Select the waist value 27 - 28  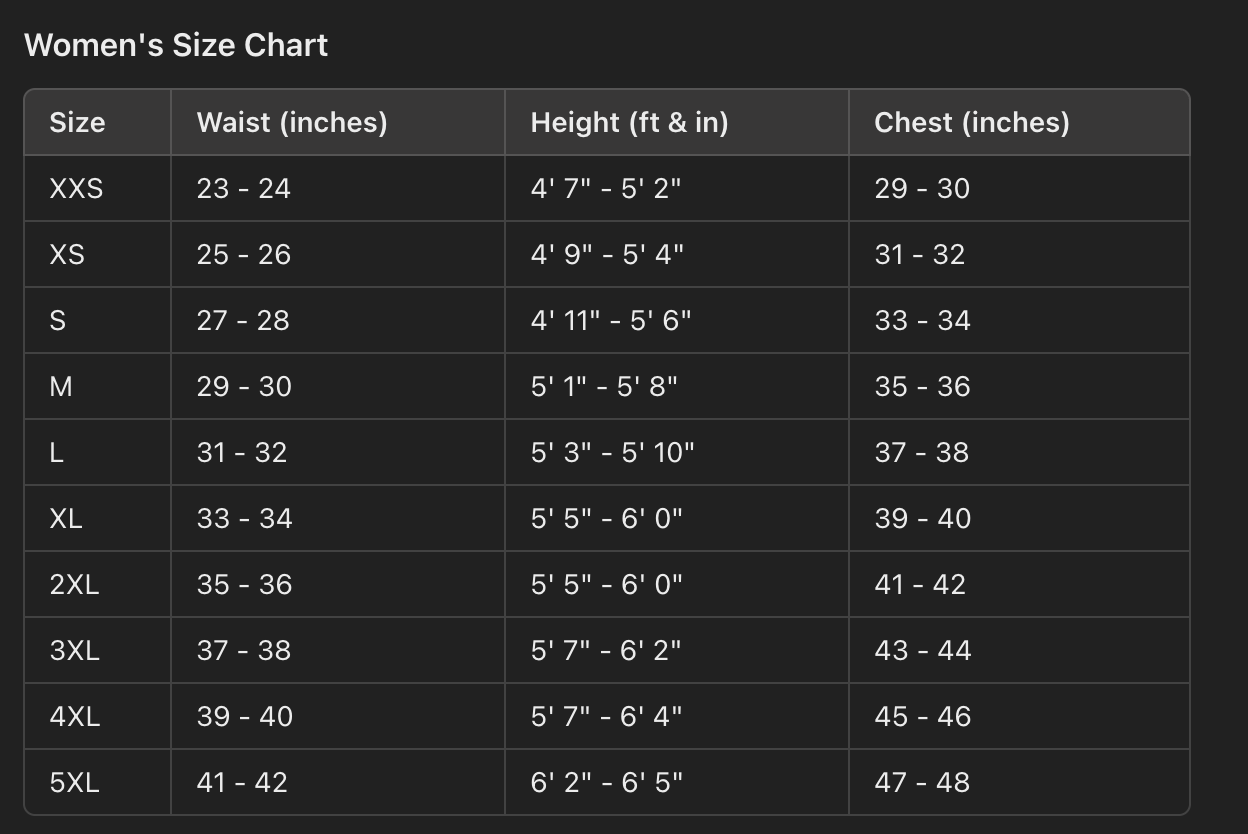click(243, 321)
